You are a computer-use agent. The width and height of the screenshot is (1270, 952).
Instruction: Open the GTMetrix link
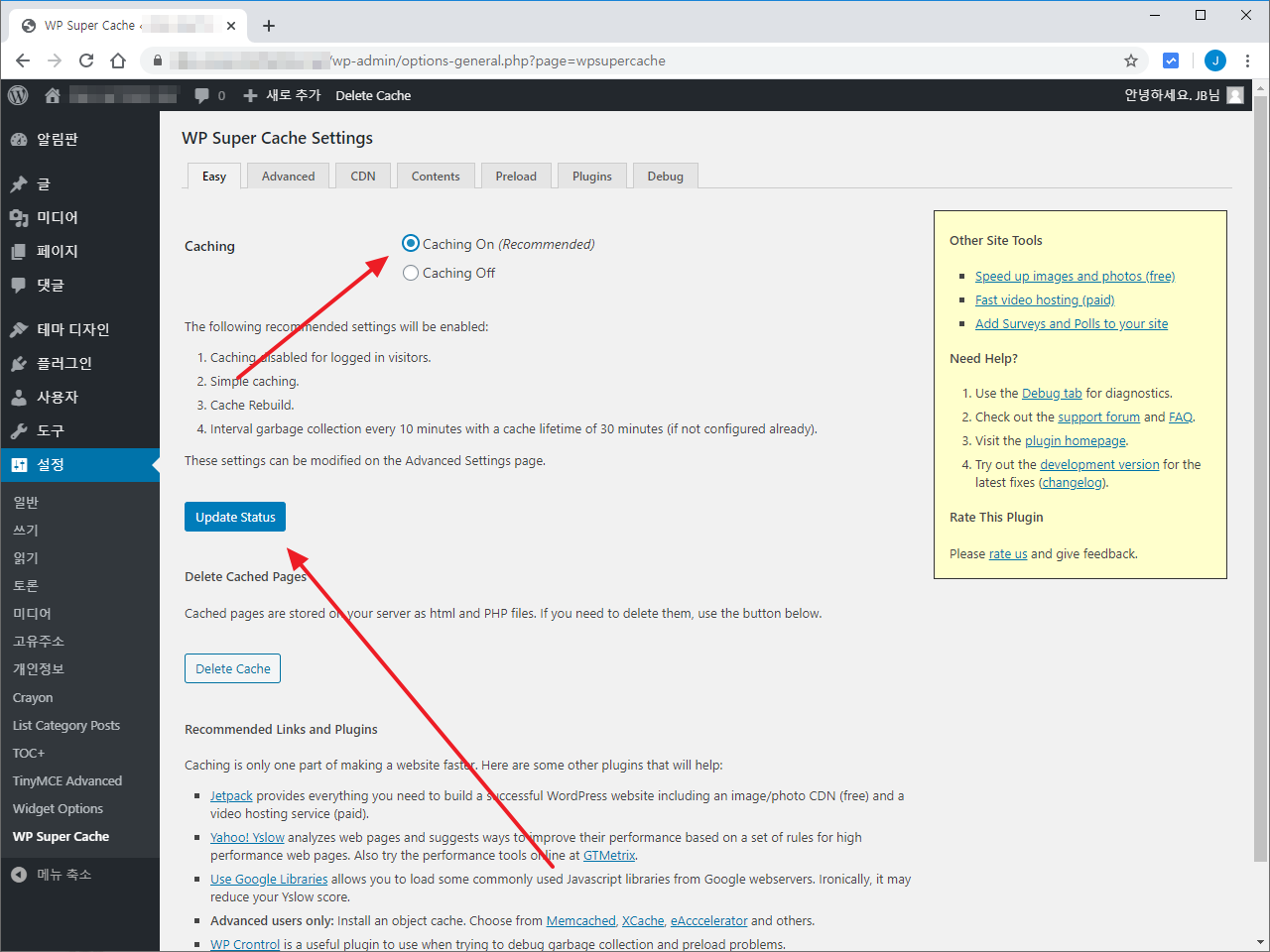click(x=609, y=855)
